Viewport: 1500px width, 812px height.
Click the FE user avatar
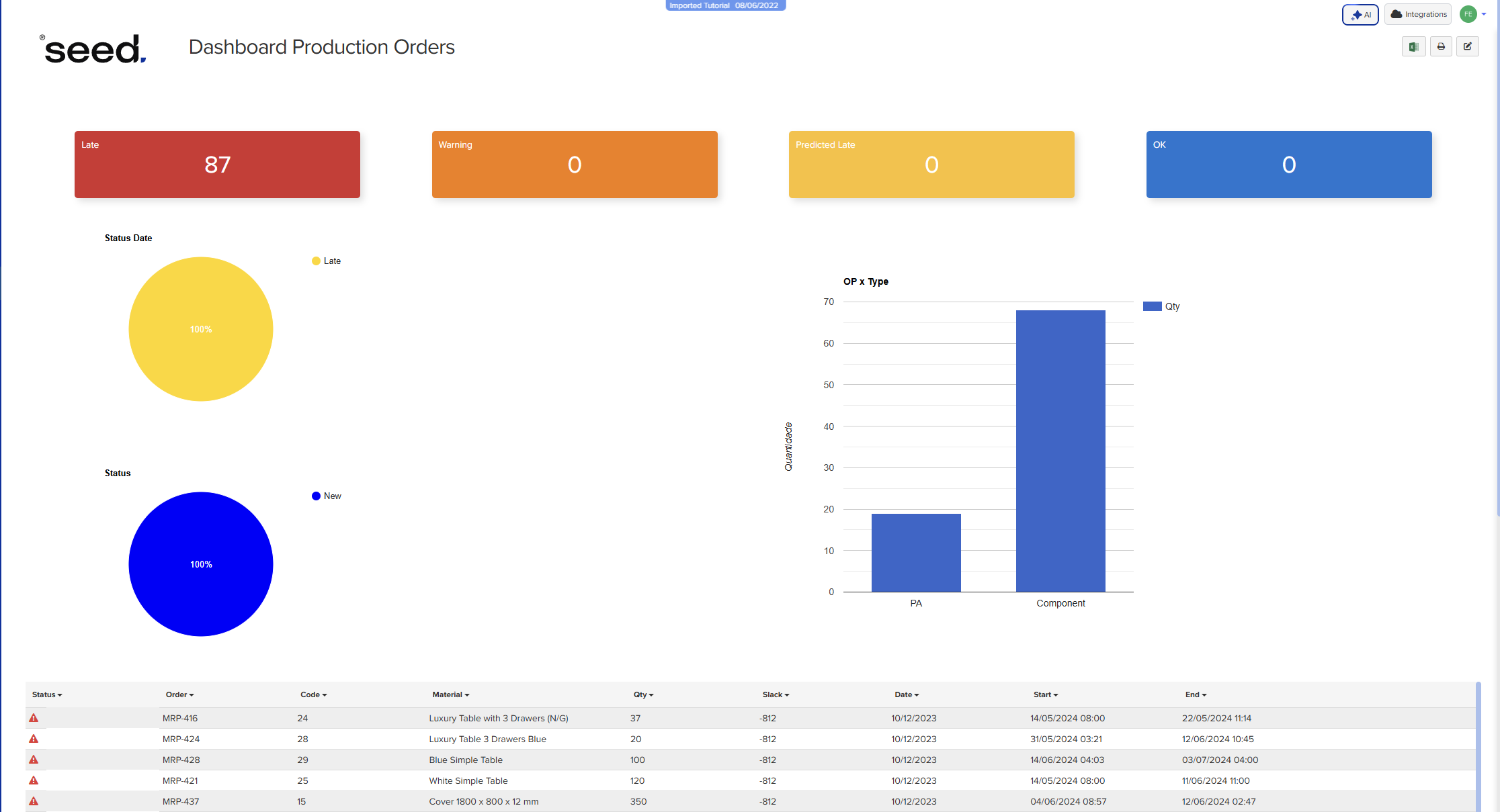click(1468, 14)
